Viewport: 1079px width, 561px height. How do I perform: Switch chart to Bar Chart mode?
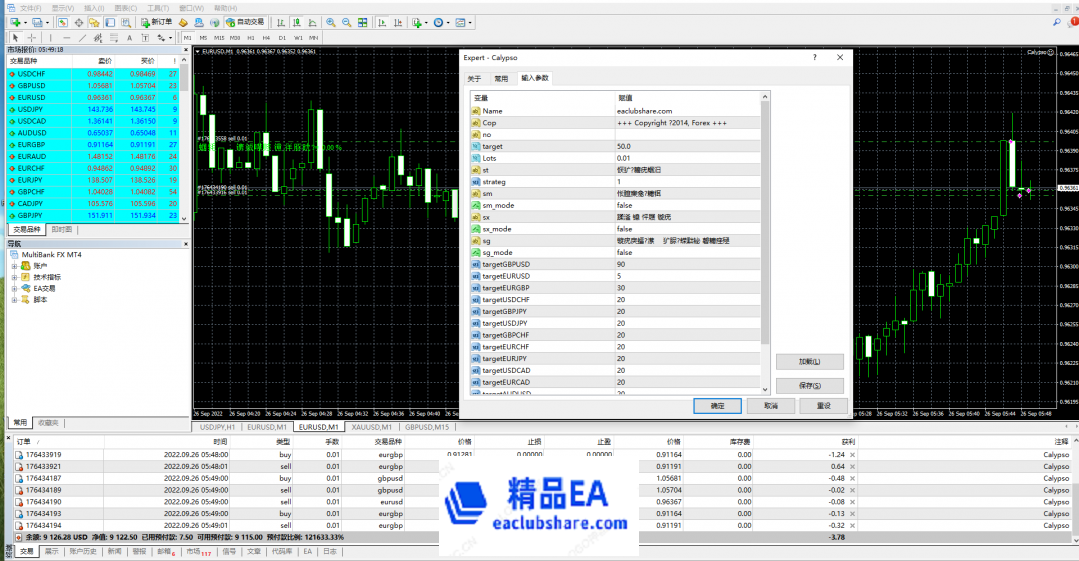(281, 23)
